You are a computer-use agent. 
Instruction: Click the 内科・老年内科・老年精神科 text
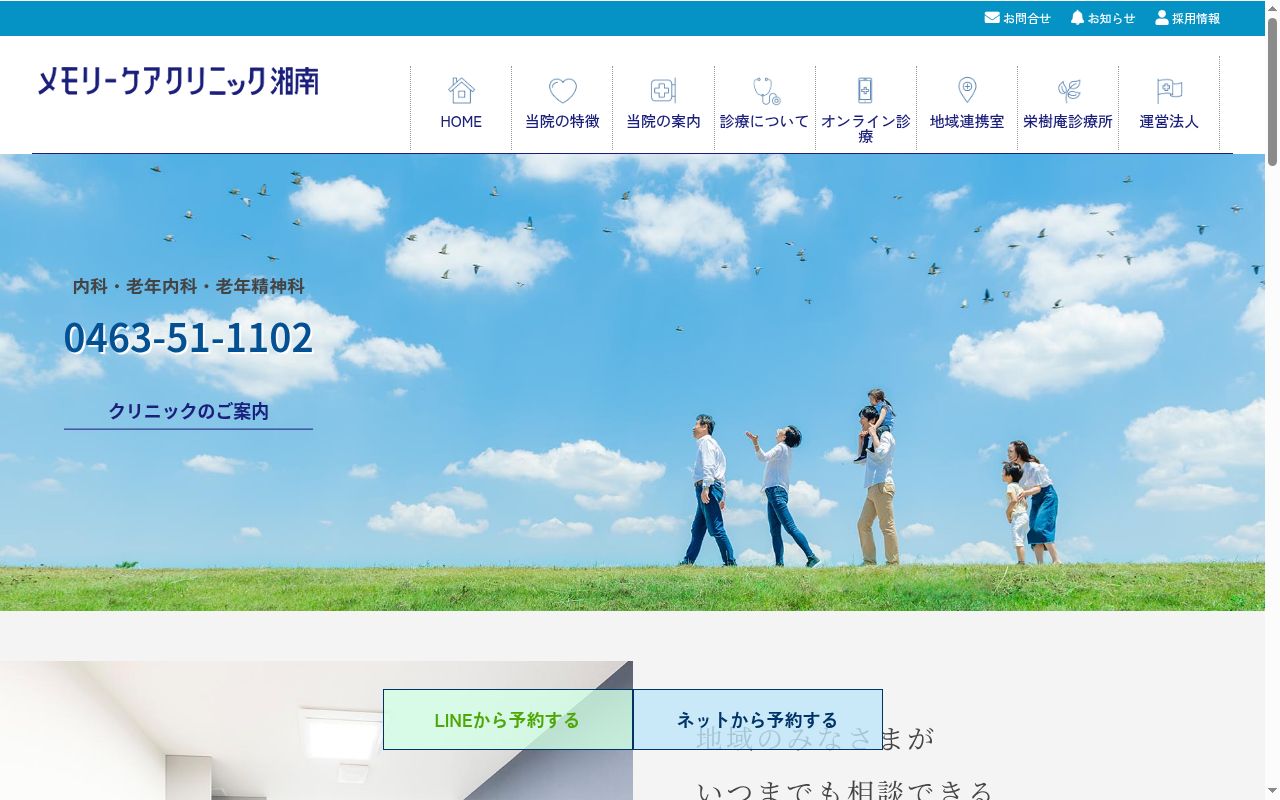pos(189,286)
